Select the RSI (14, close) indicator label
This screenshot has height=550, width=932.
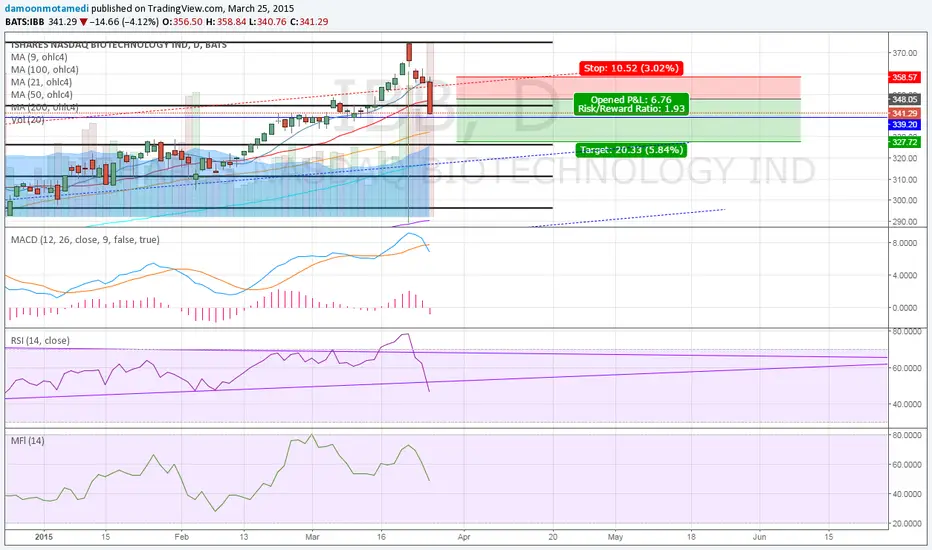(x=40, y=341)
